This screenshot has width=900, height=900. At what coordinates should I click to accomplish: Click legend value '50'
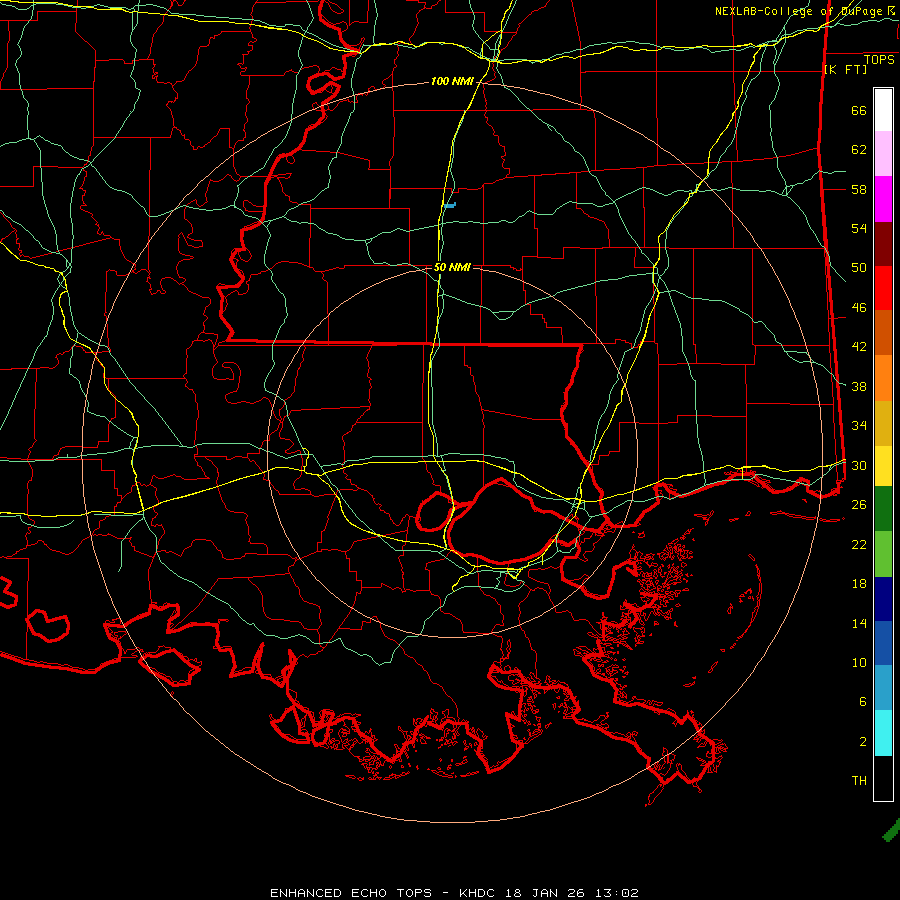[x=859, y=268]
